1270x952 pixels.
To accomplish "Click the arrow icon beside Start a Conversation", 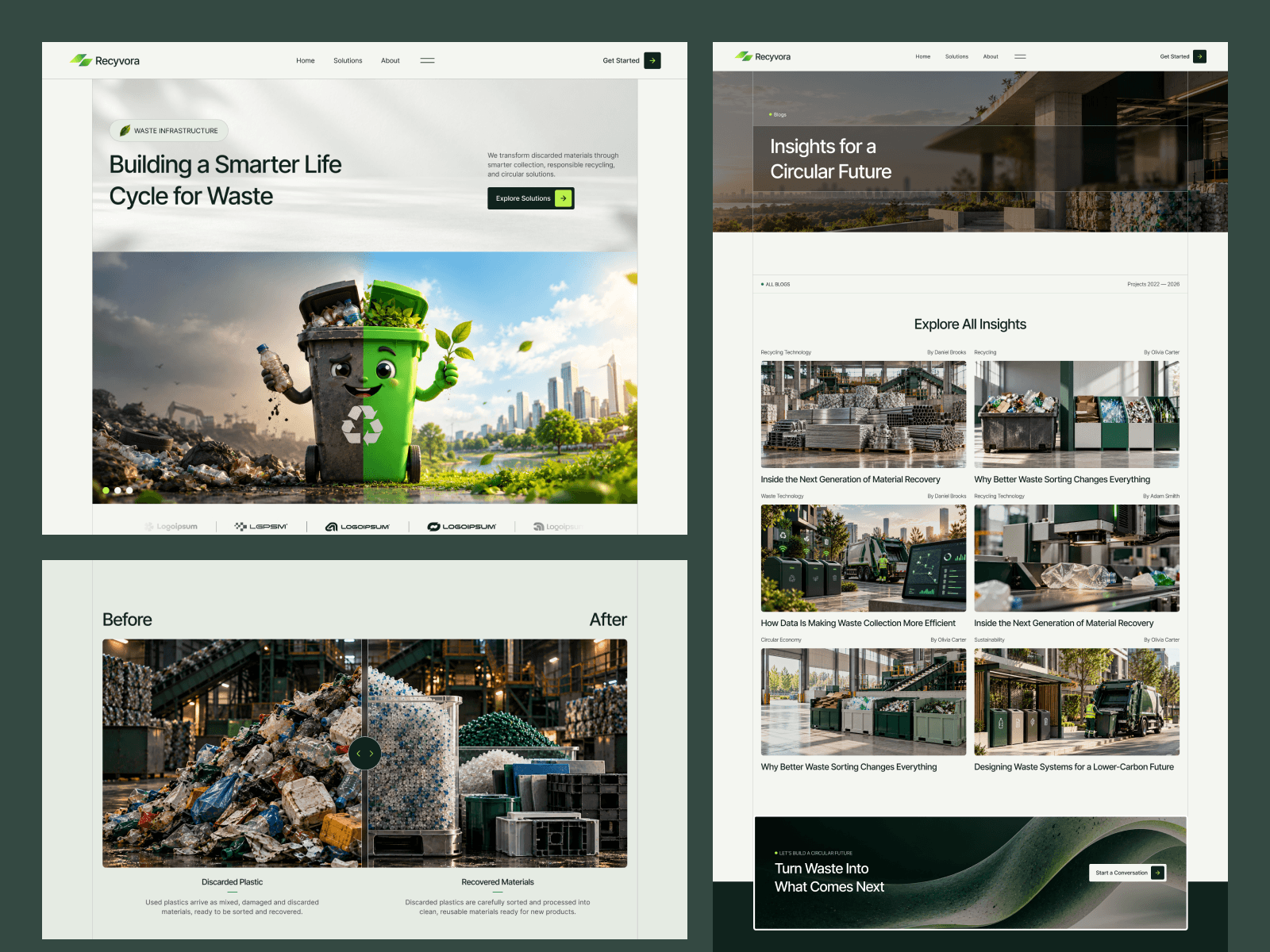I will (x=1158, y=873).
